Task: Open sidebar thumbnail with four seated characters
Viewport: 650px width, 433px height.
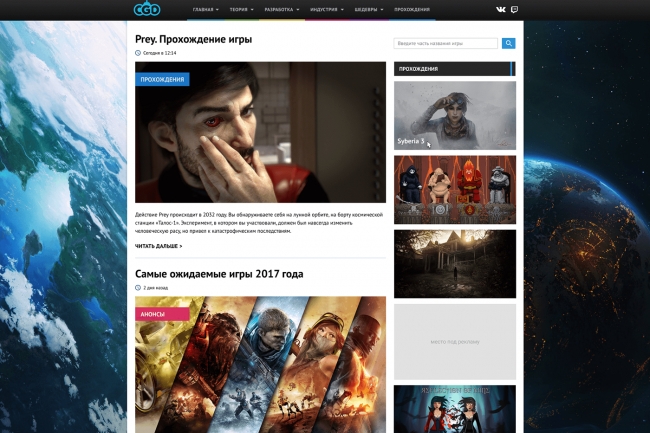Action: [455, 190]
